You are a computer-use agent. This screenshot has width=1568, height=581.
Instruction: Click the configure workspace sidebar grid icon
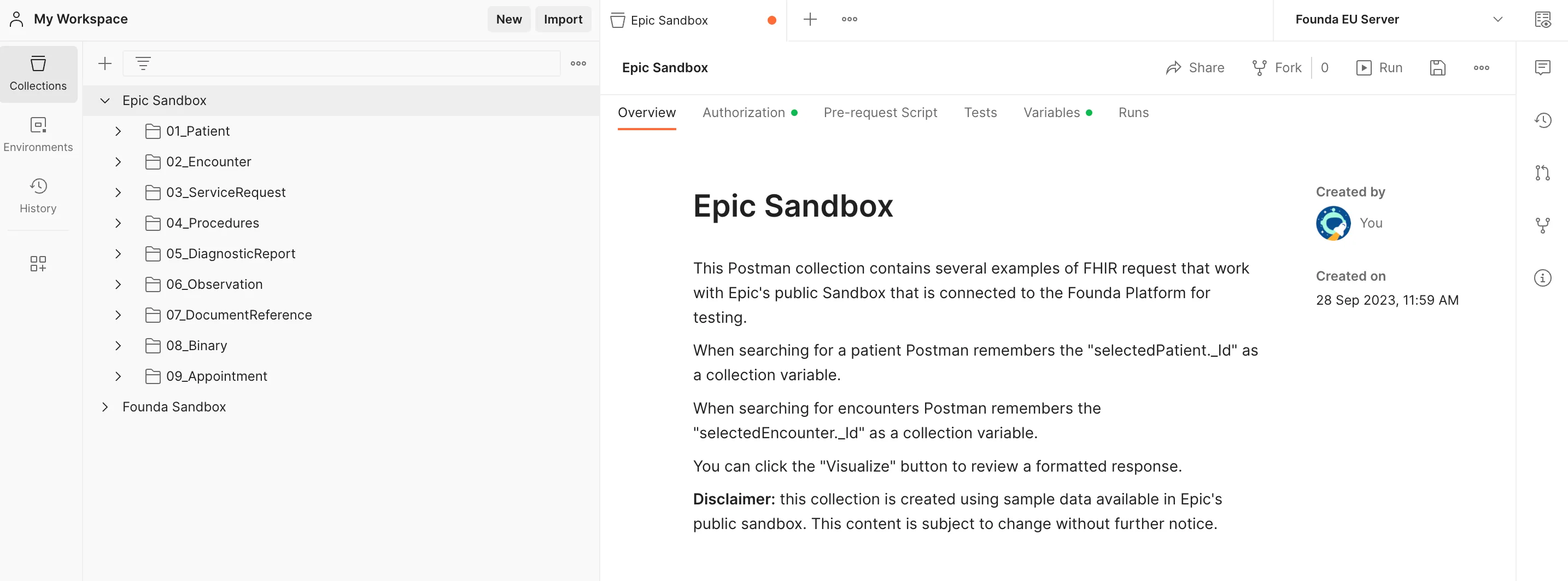point(38,263)
